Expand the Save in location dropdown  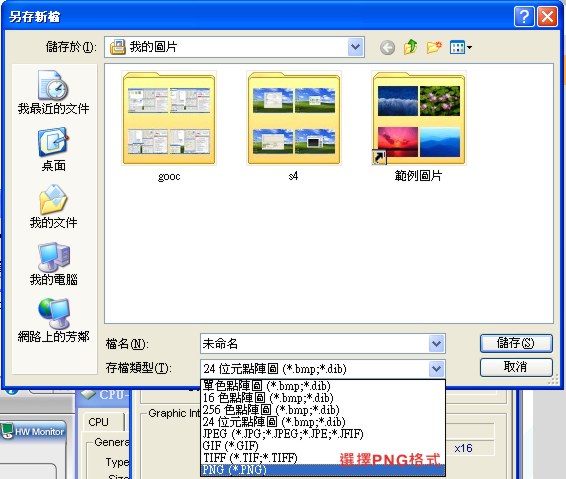click(x=356, y=47)
